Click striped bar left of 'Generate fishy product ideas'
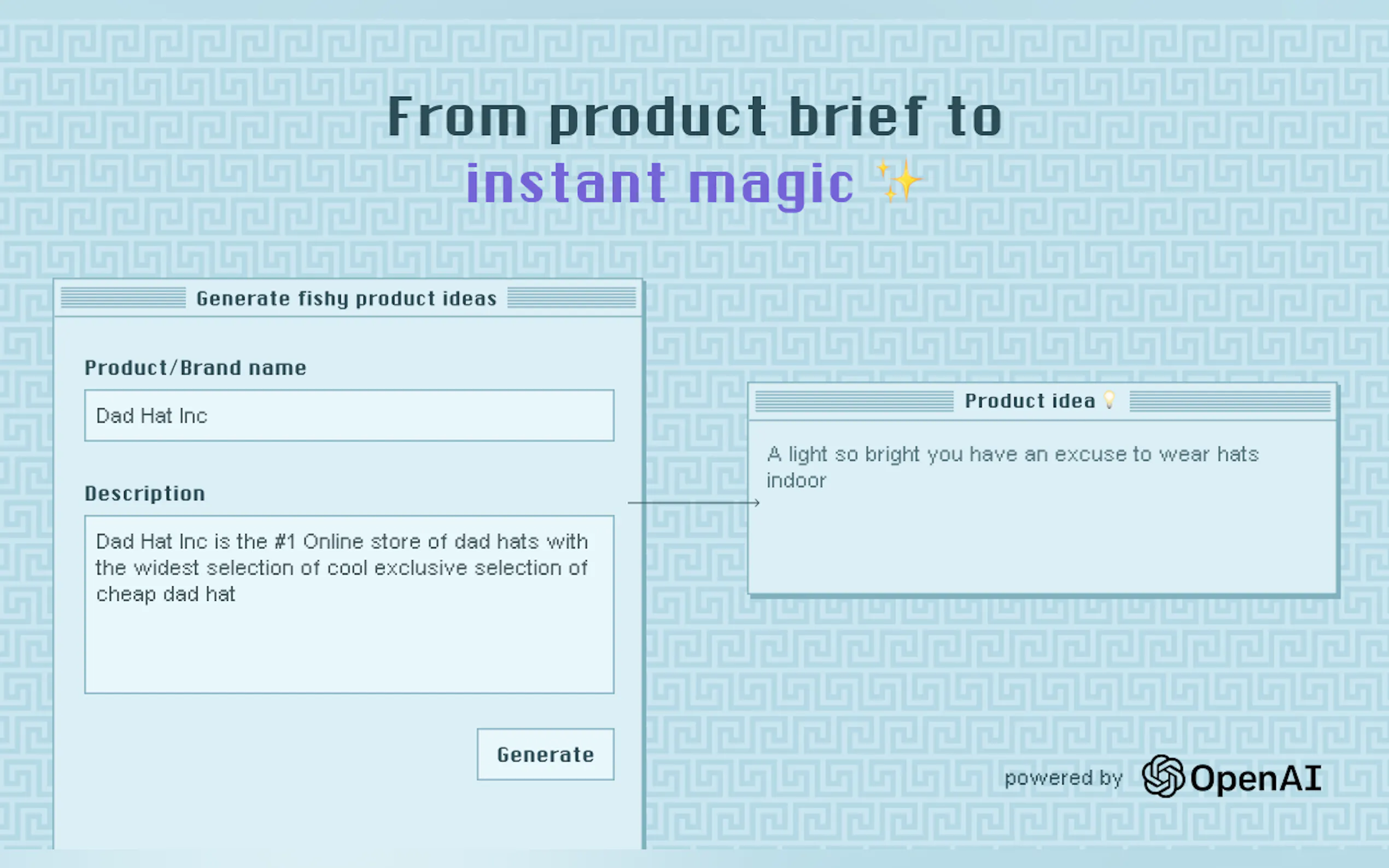The height and width of the screenshot is (868, 1389). click(123, 298)
